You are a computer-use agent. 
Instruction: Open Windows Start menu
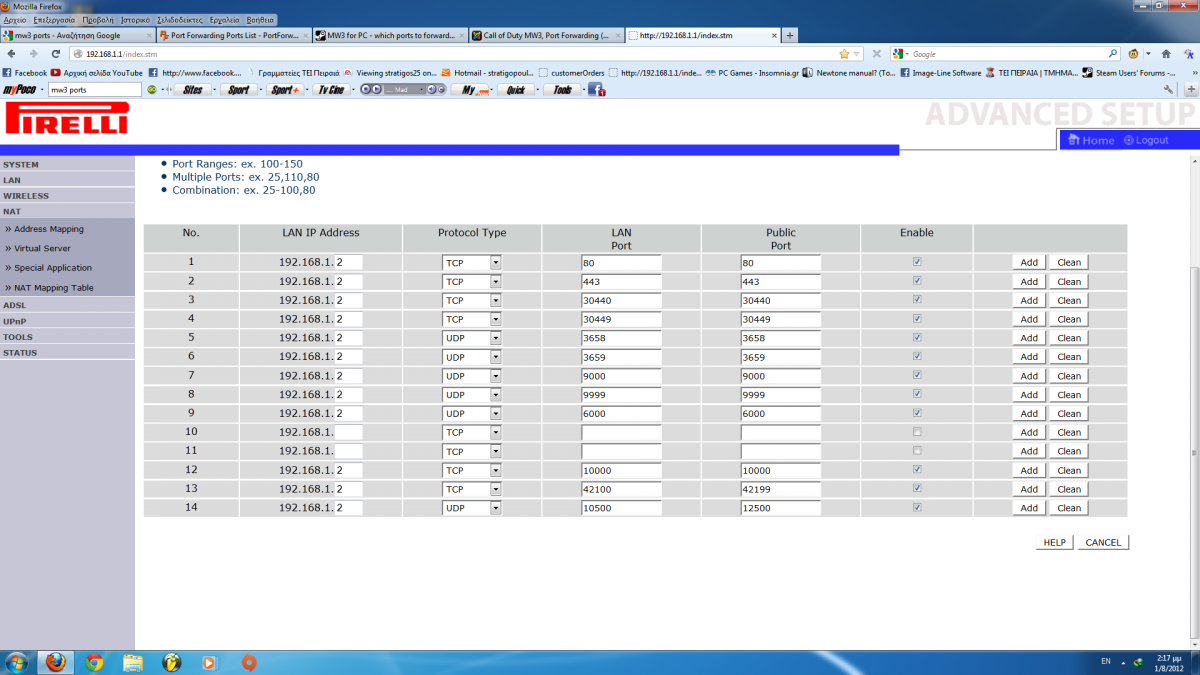[17, 662]
